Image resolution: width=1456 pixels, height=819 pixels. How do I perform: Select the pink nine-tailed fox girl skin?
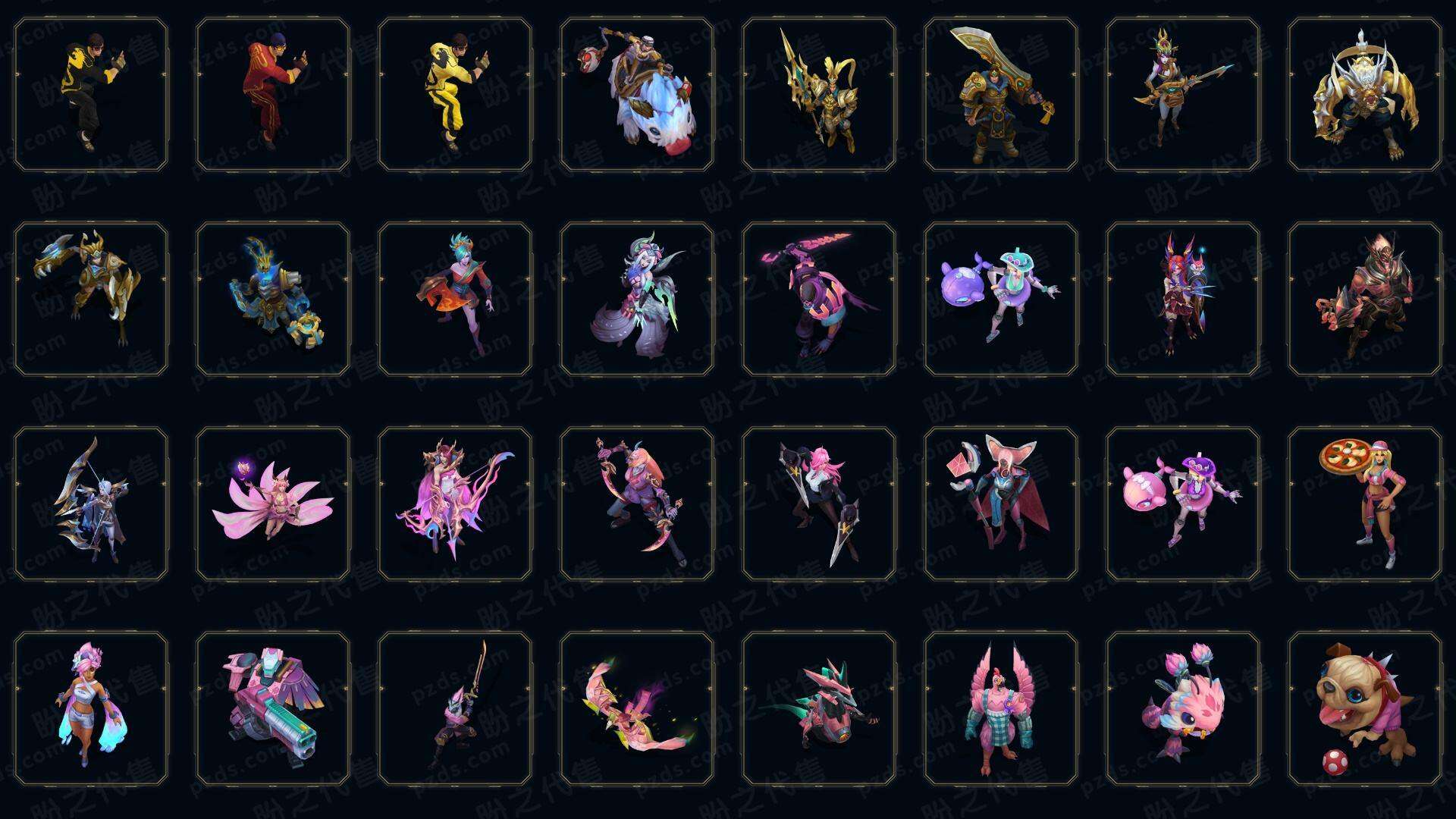273,504
